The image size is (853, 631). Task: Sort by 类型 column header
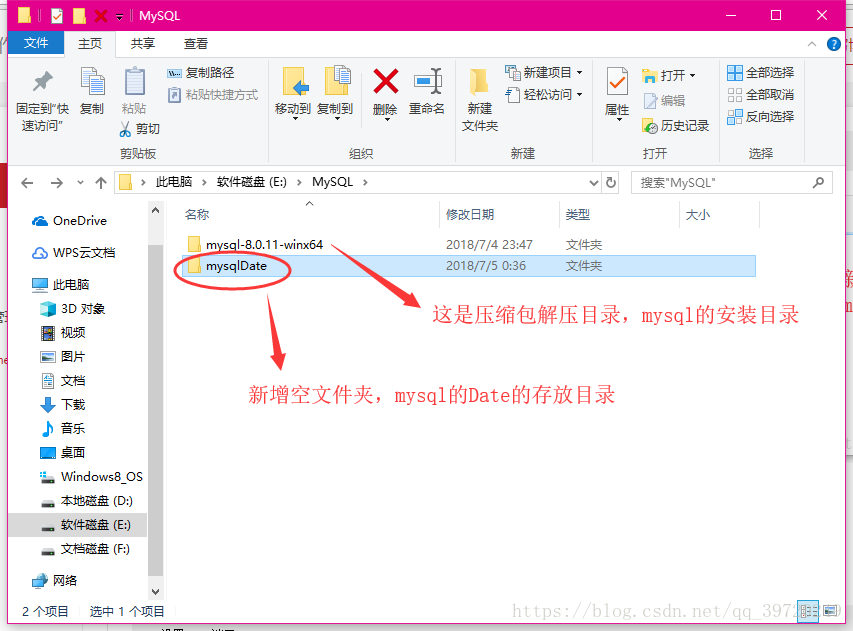[x=578, y=215]
